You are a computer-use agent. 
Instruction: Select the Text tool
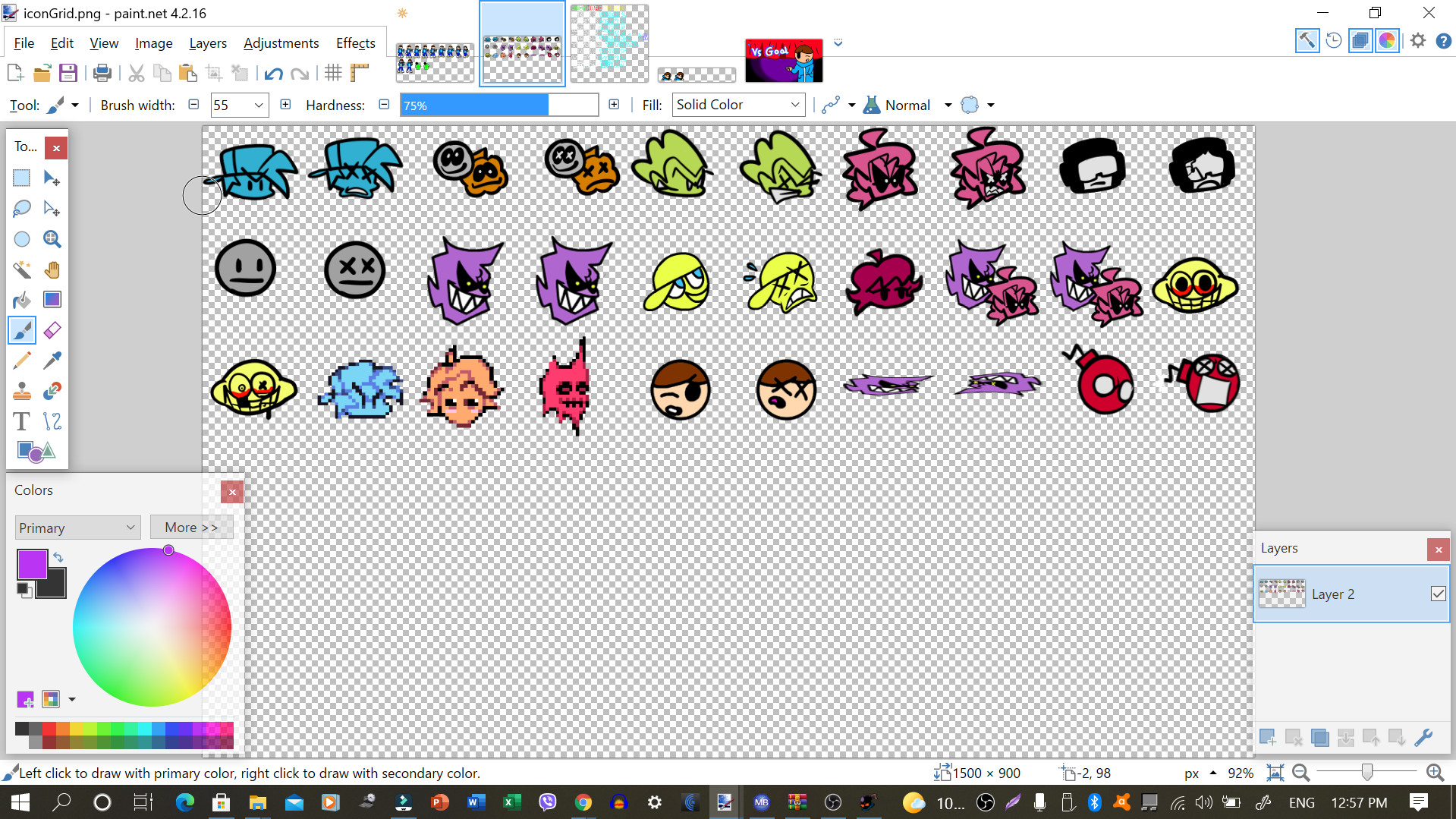pyautogui.click(x=21, y=421)
